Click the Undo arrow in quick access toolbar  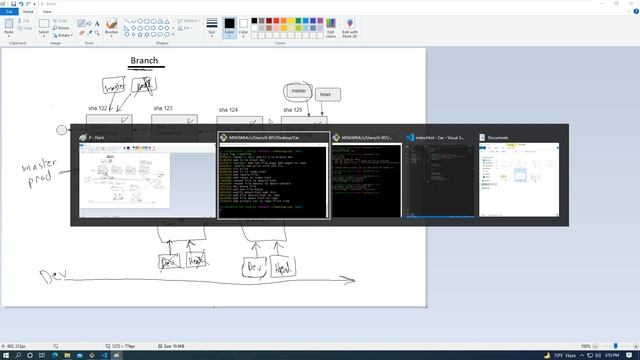click(x=21, y=4)
